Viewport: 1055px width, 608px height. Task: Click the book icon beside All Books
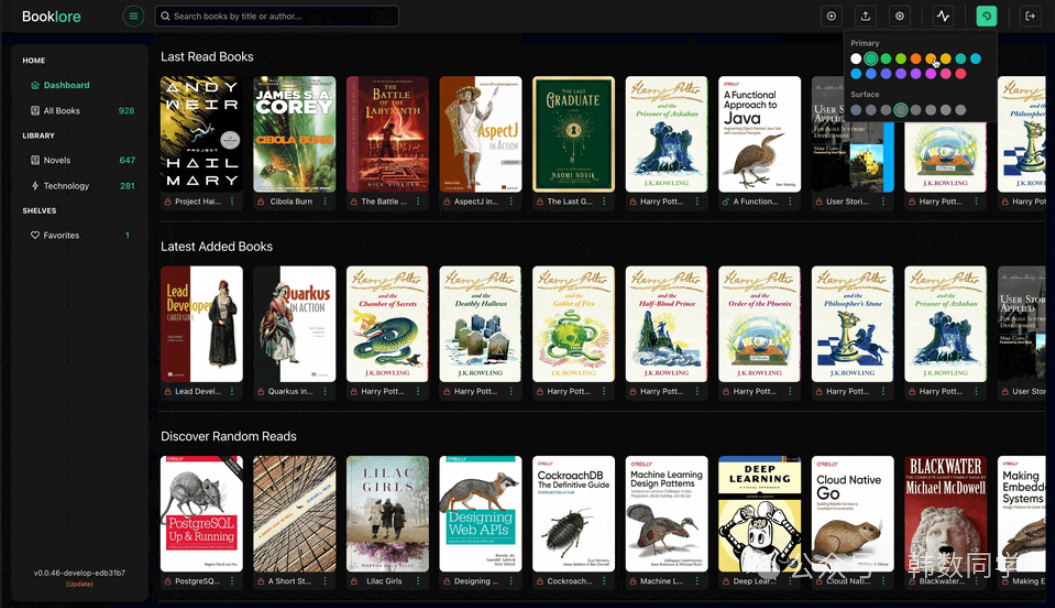(35, 110)
